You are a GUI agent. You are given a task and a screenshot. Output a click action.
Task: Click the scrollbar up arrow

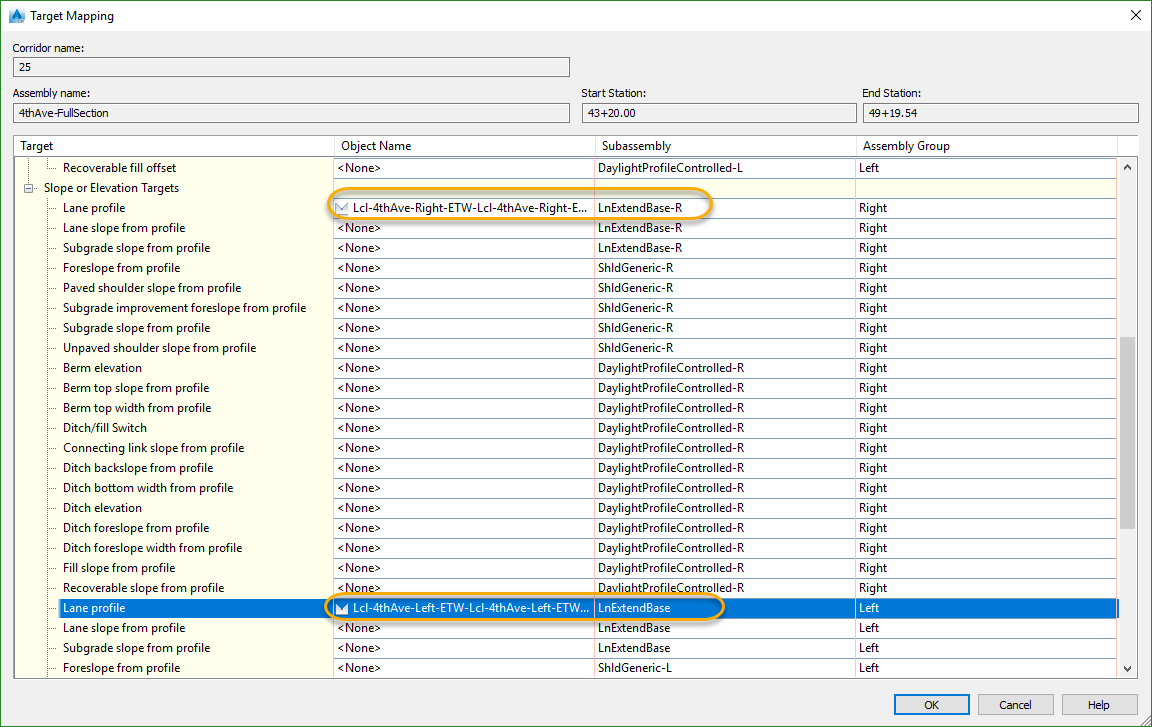point(1127,168)
